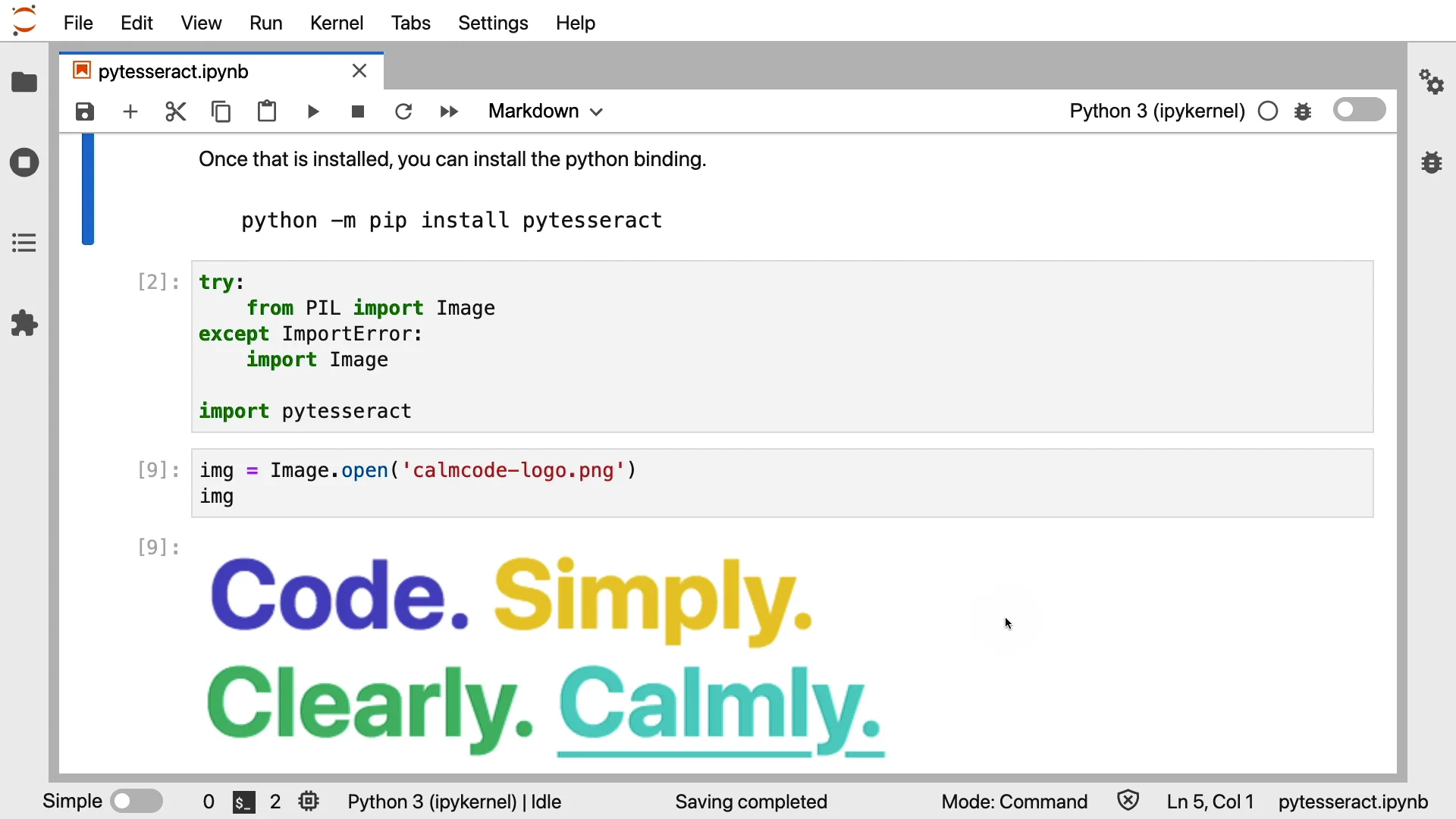
Task: Open the Settings menu
Action: click(x=493, y=23)
